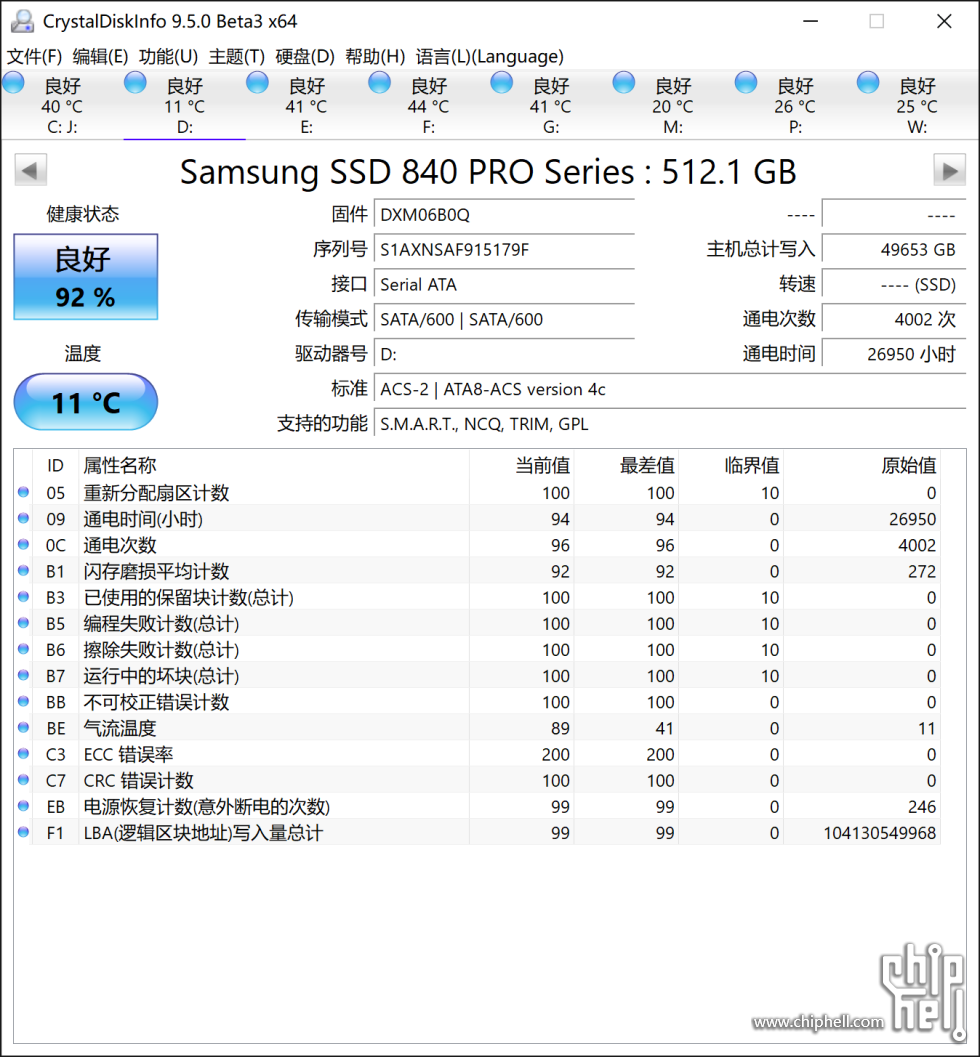The image size is (980, 1057).
Task: Click the 最差值 column header
Action: pos(626,465)
